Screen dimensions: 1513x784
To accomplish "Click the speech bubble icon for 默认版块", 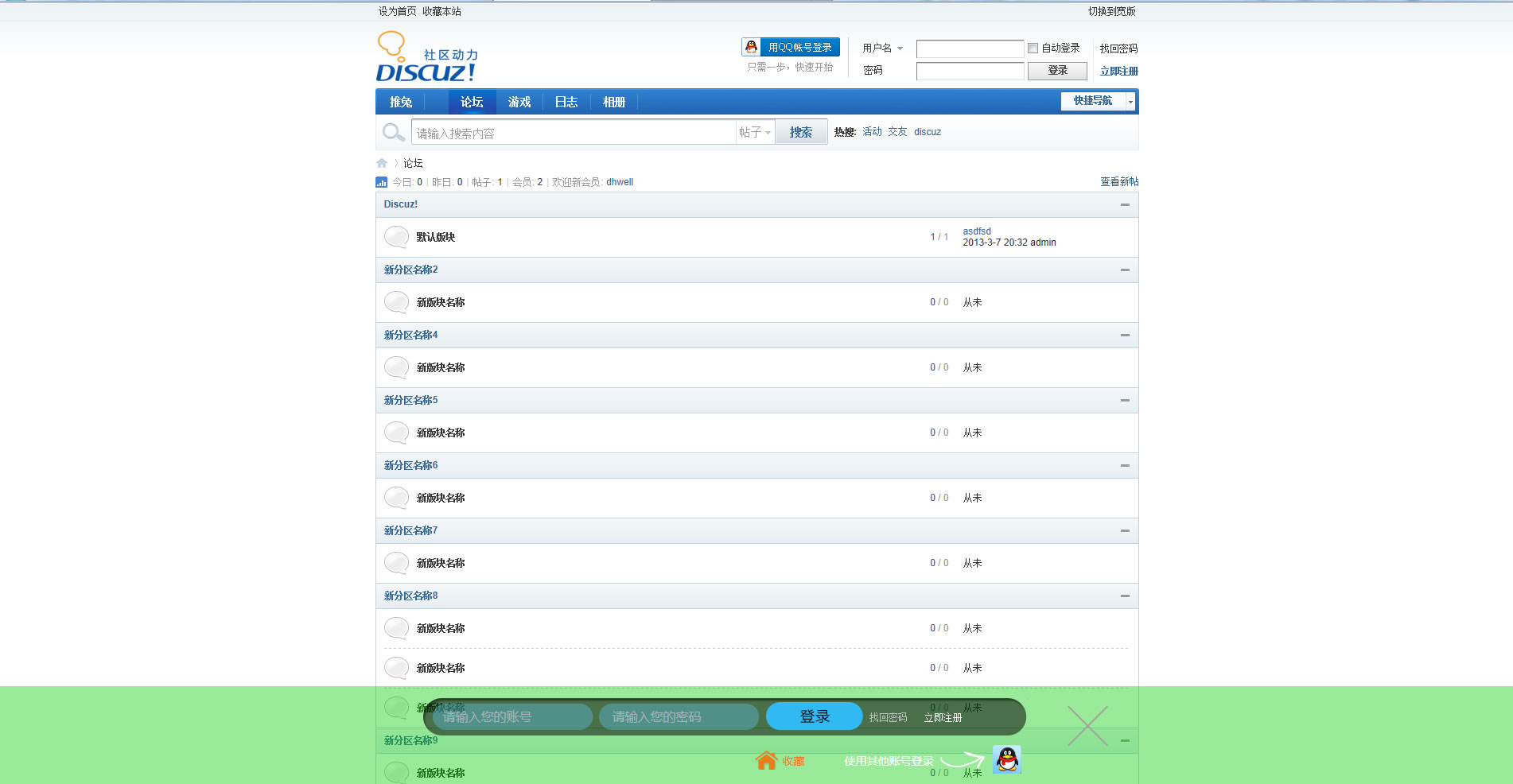I will tap(396, 237).
